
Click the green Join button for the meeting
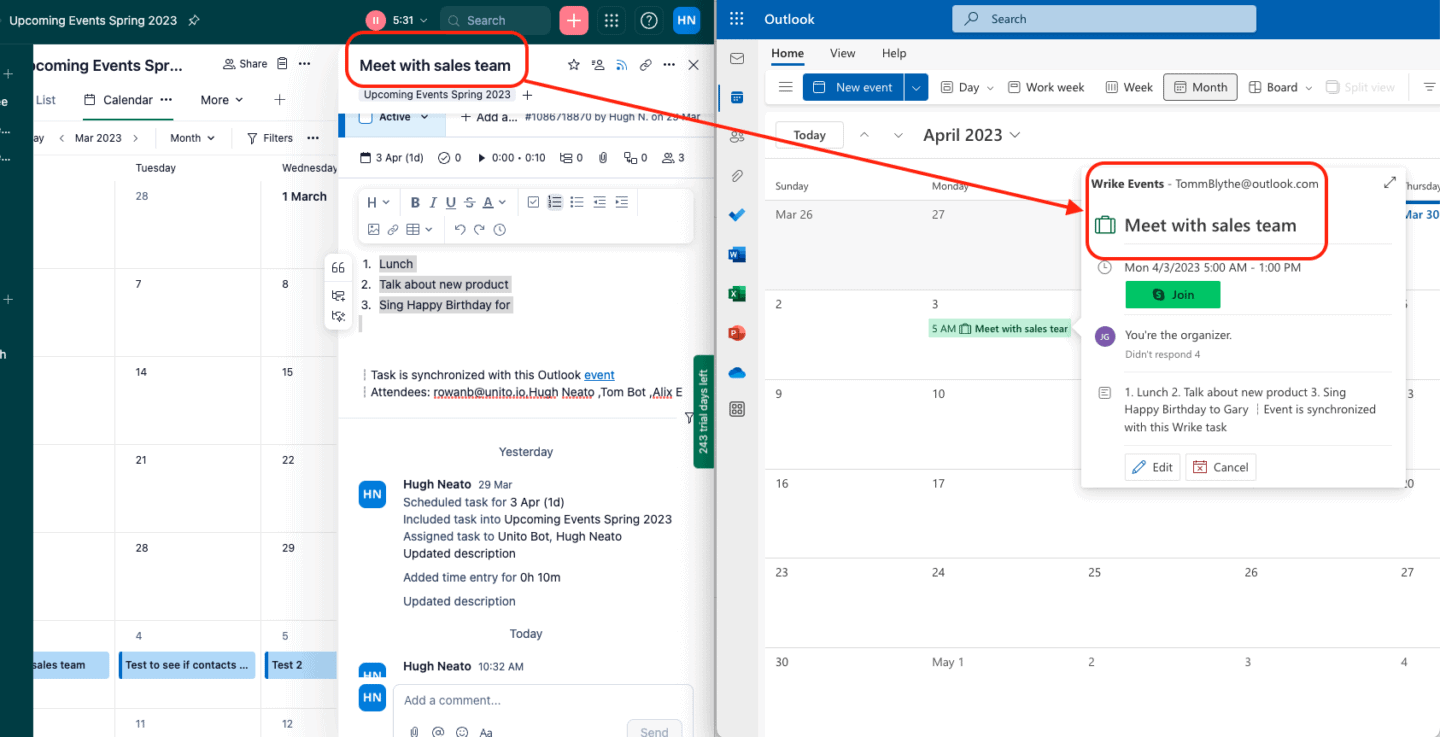coord(1172,294)
